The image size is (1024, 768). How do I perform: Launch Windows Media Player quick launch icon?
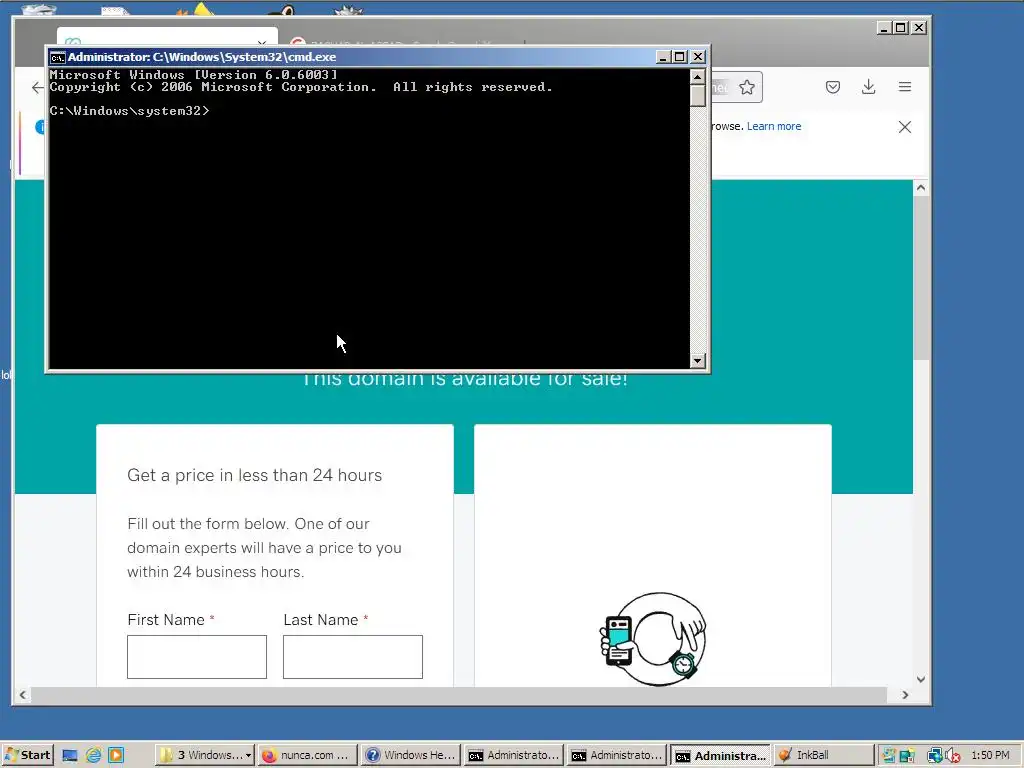coord(116,756)
